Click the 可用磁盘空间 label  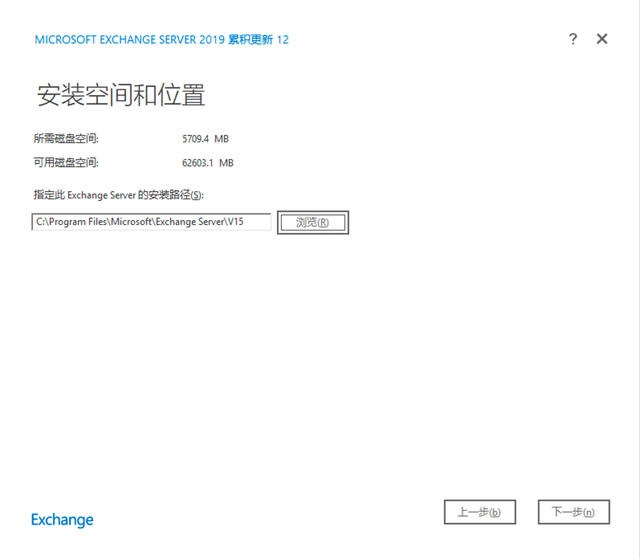tap(66, 163)
